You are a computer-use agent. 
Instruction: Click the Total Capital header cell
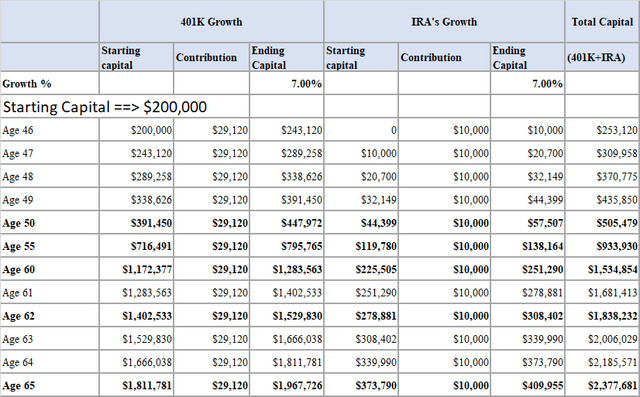pos(602,22)
